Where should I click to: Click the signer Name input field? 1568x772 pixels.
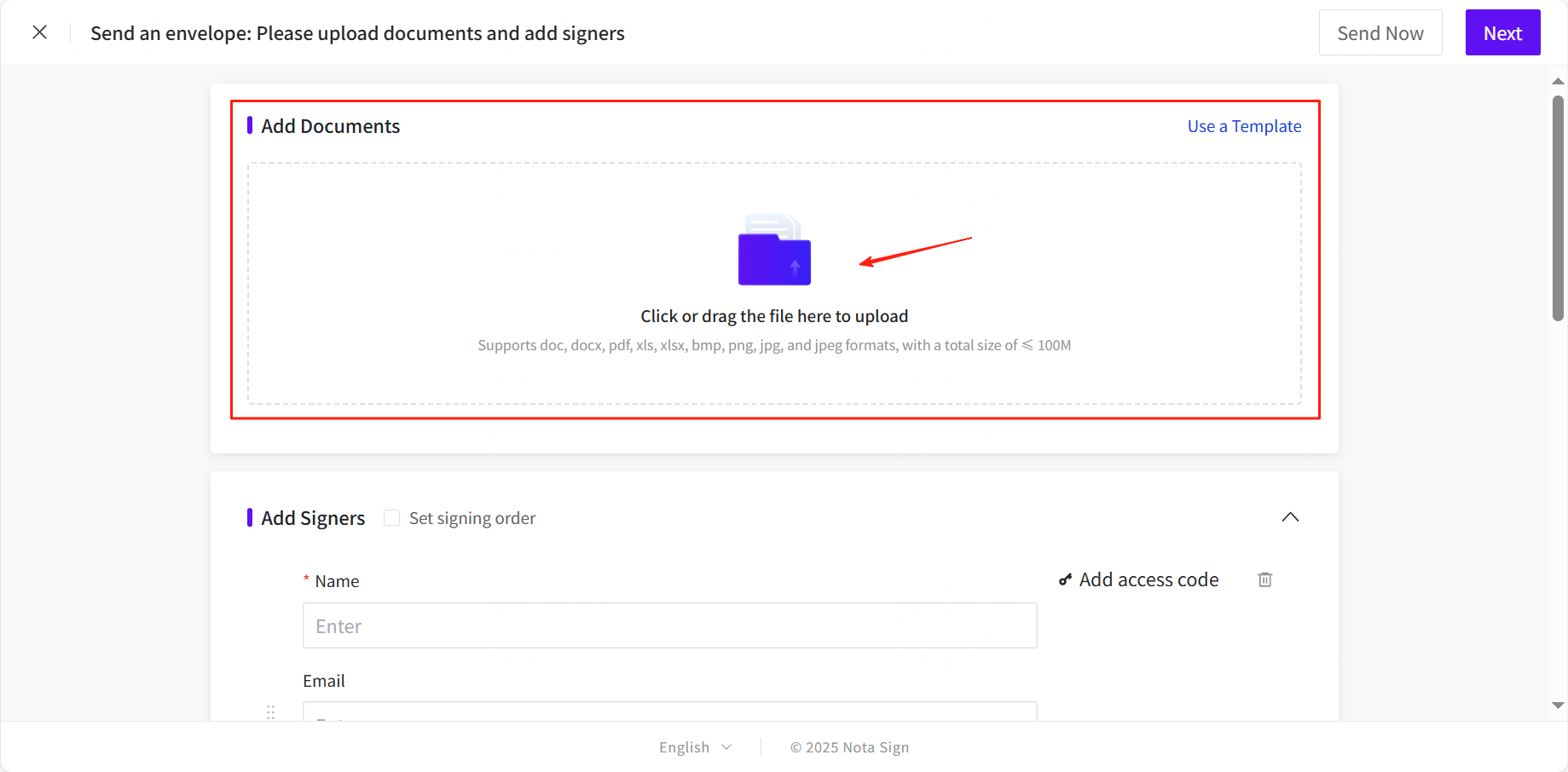(x=669, y=626)
